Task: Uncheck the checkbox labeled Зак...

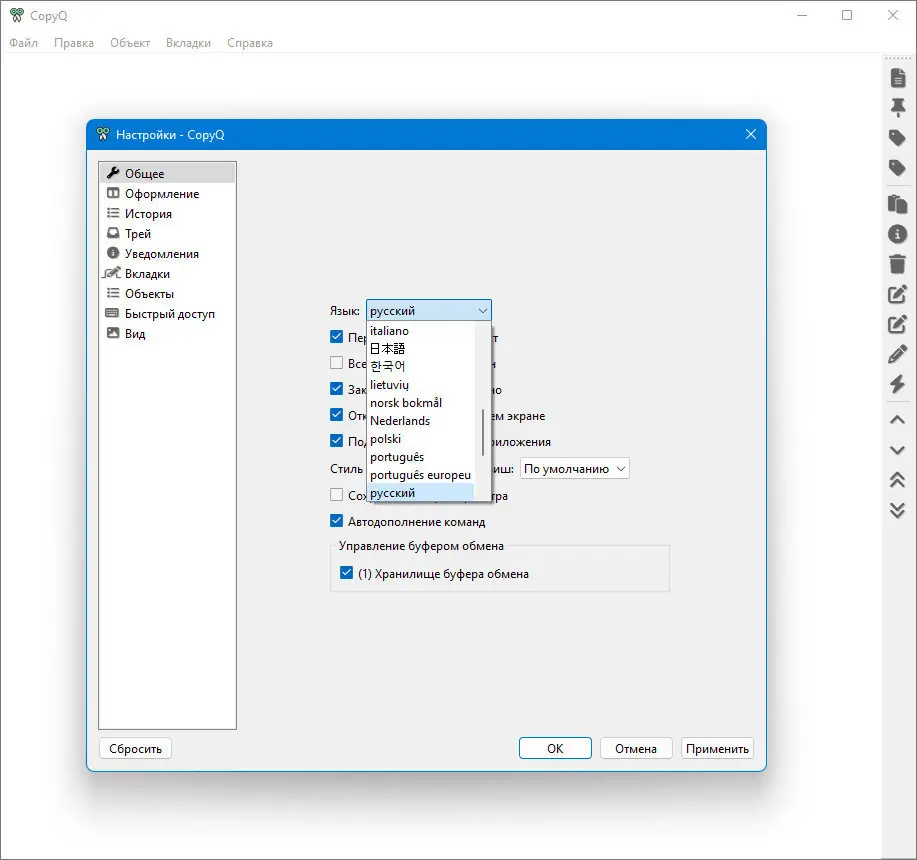Action: click(x=336, y=388)
